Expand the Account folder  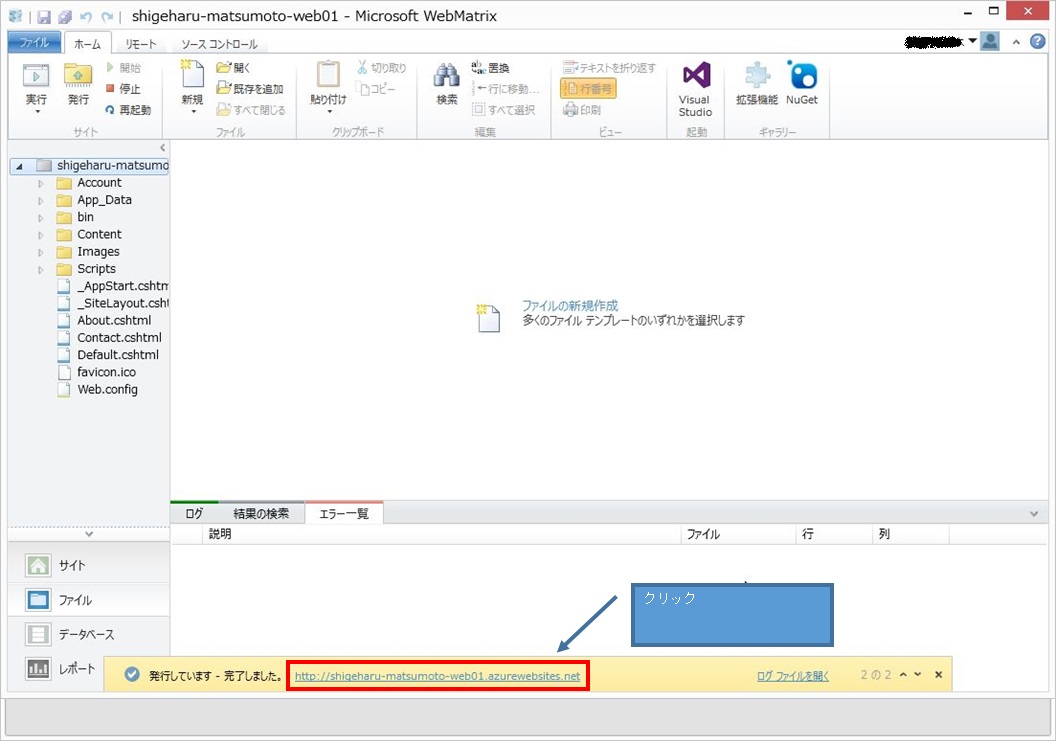click(x=40, y=183)
